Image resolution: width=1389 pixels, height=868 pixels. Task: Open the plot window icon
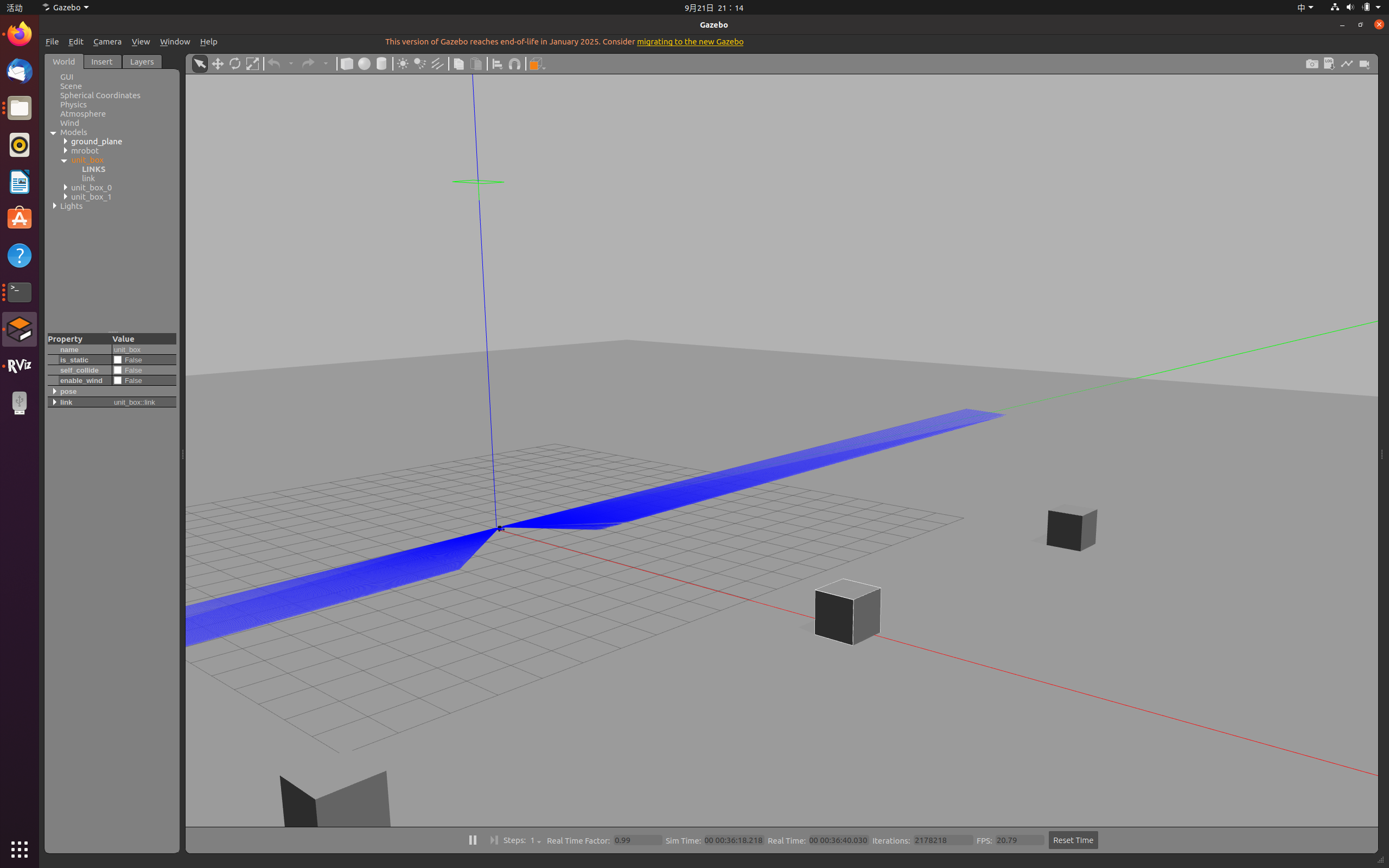coord(1347,63)
